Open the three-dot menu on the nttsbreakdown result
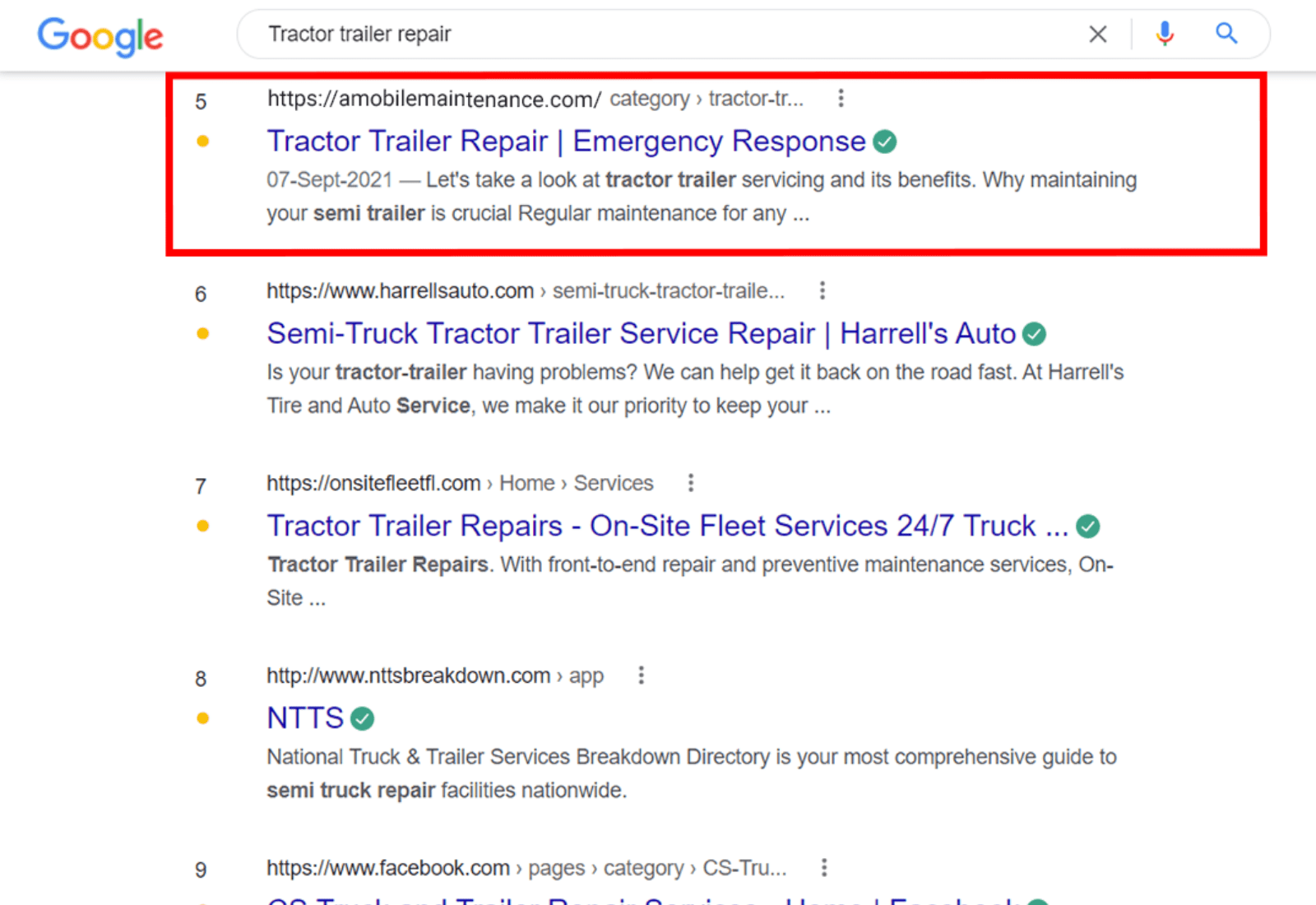 641,675
